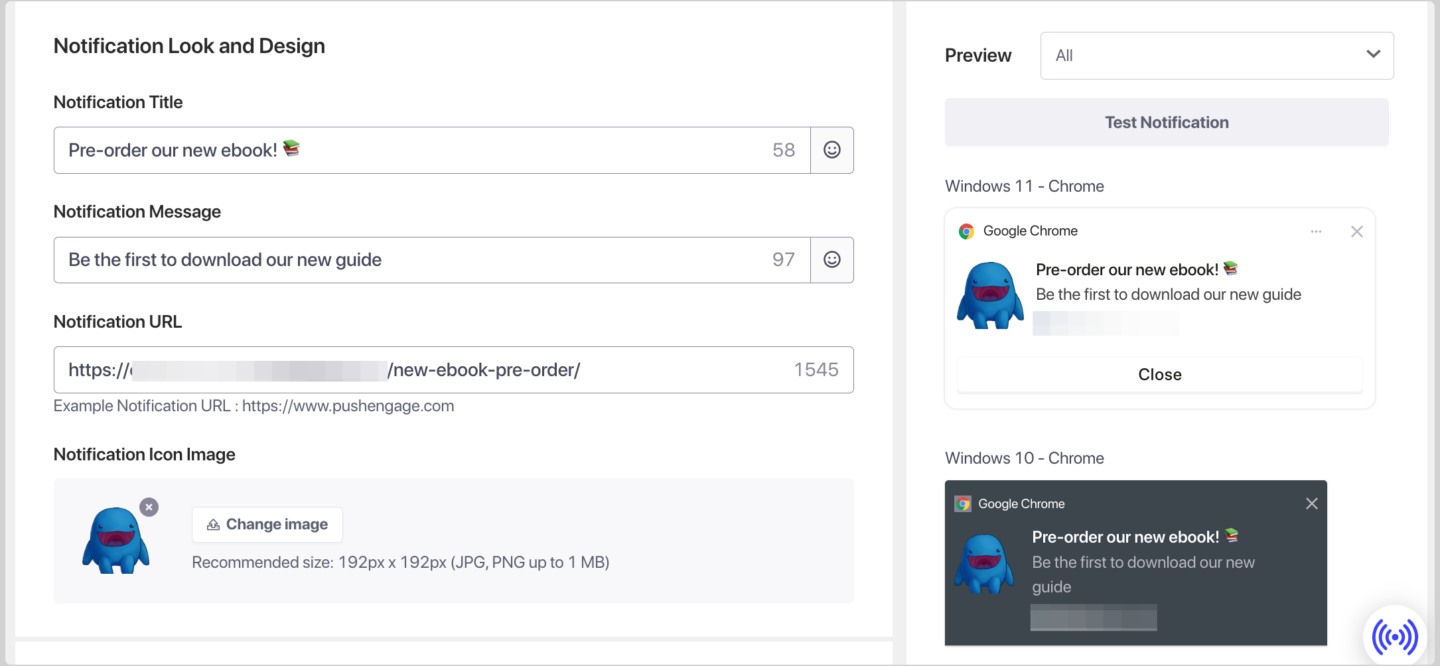Send a Test Notification
The image size is (1440, 666).
[1166, 121]
